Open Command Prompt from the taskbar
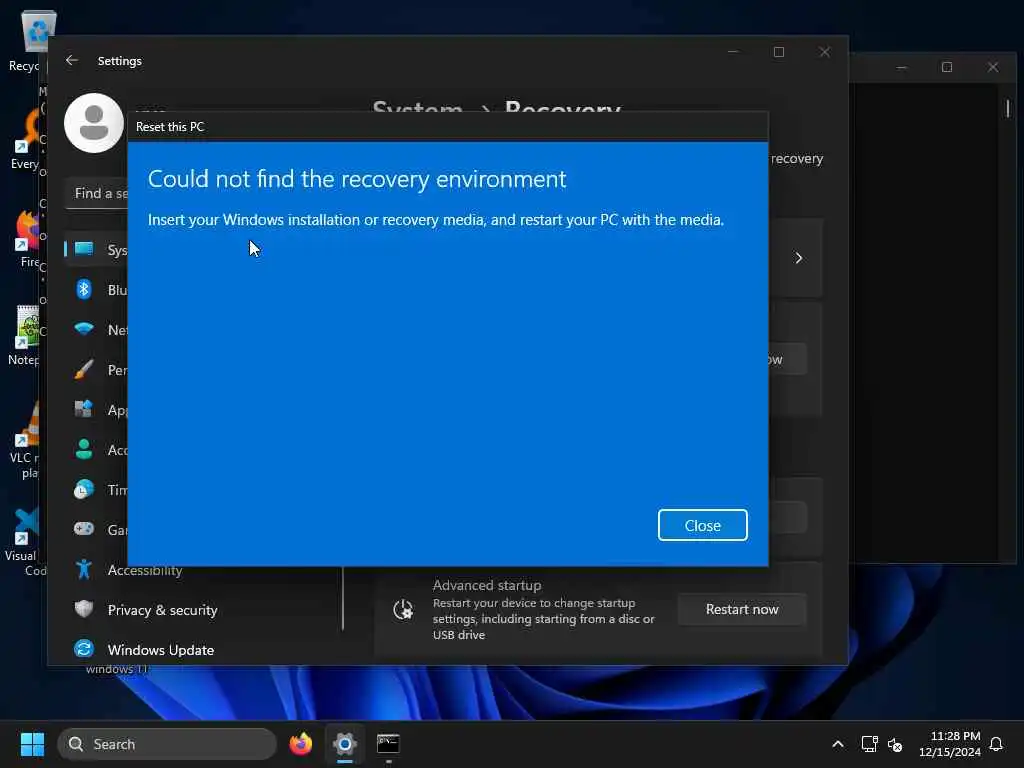 (x=388, y=744)
